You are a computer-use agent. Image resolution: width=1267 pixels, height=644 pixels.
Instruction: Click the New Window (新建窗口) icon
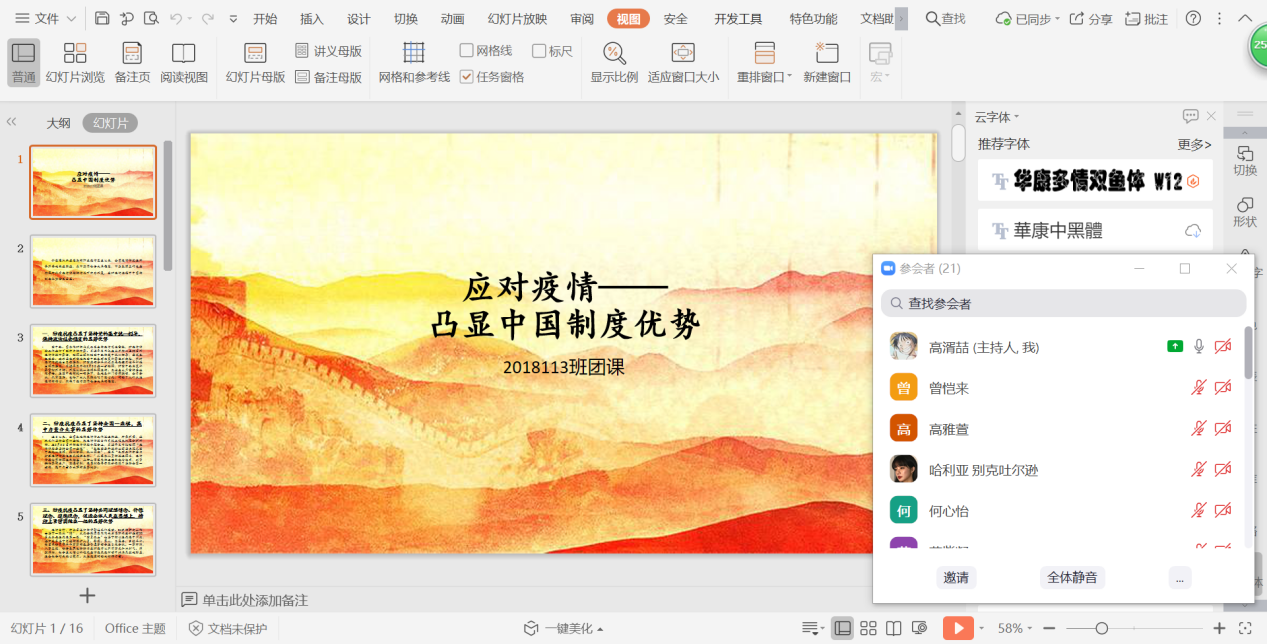point(826,54)
